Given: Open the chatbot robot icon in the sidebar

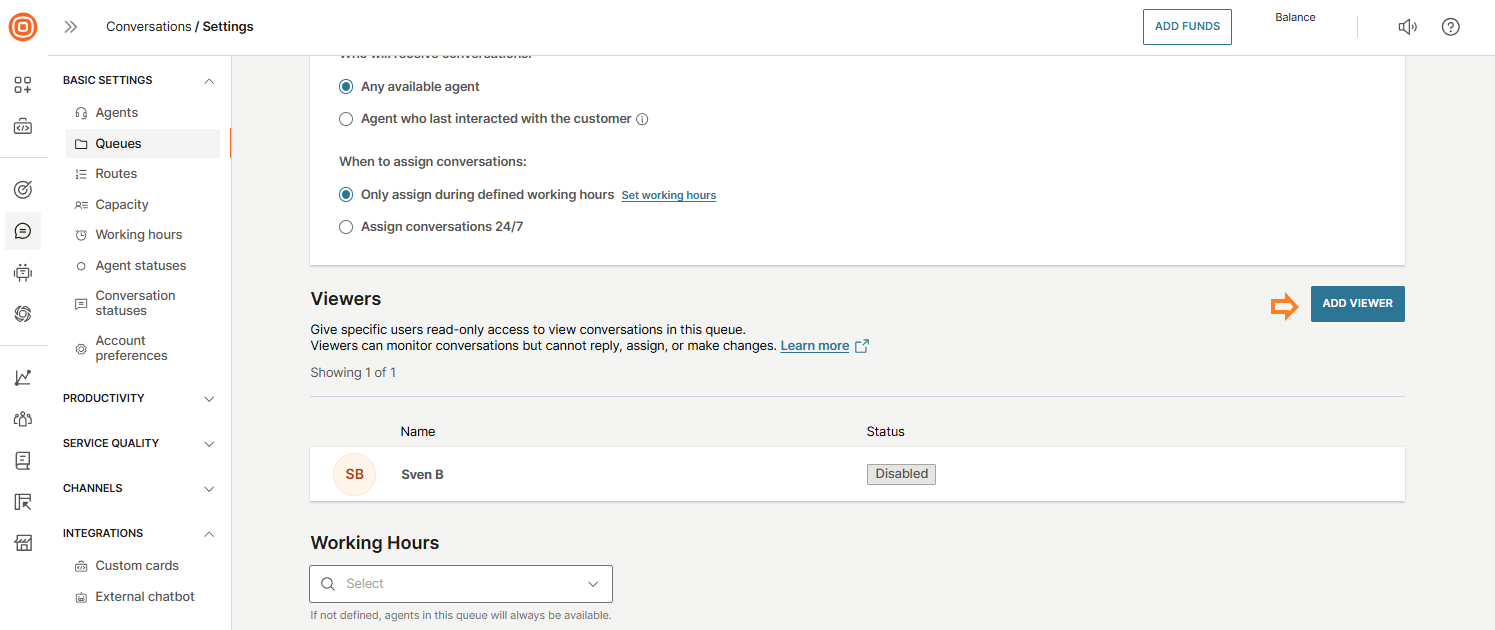Looking at the screenshot, I should 23,272.
